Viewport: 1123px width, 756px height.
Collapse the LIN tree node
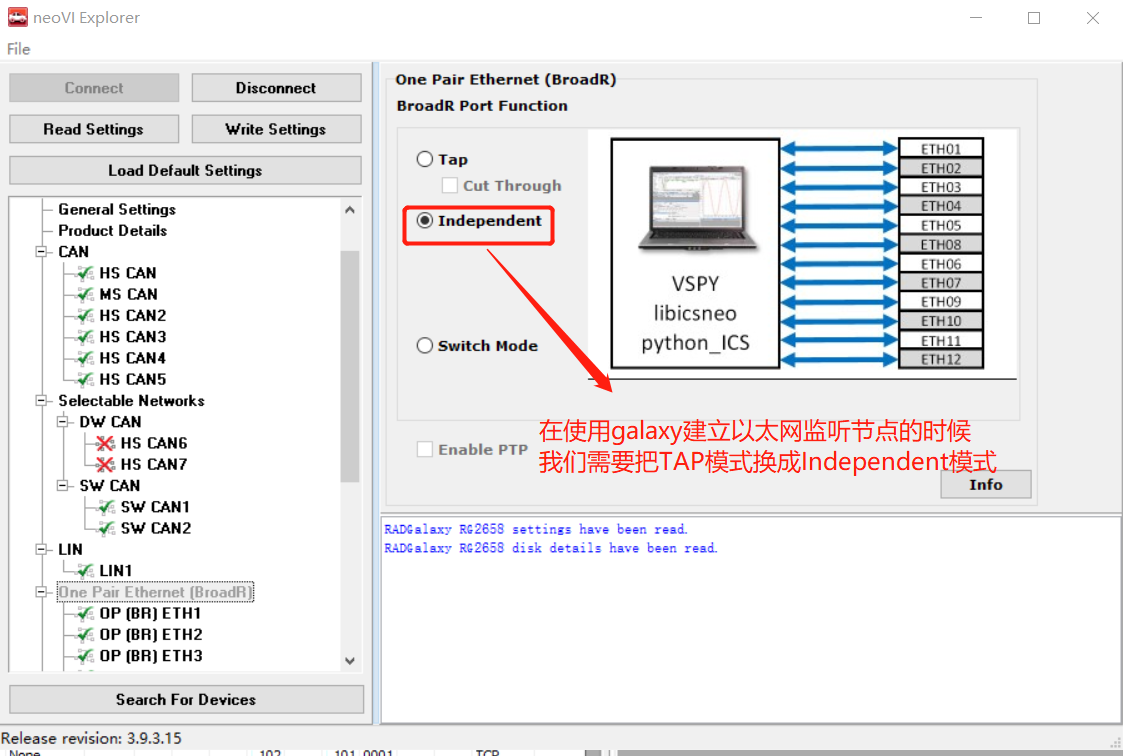42,549
